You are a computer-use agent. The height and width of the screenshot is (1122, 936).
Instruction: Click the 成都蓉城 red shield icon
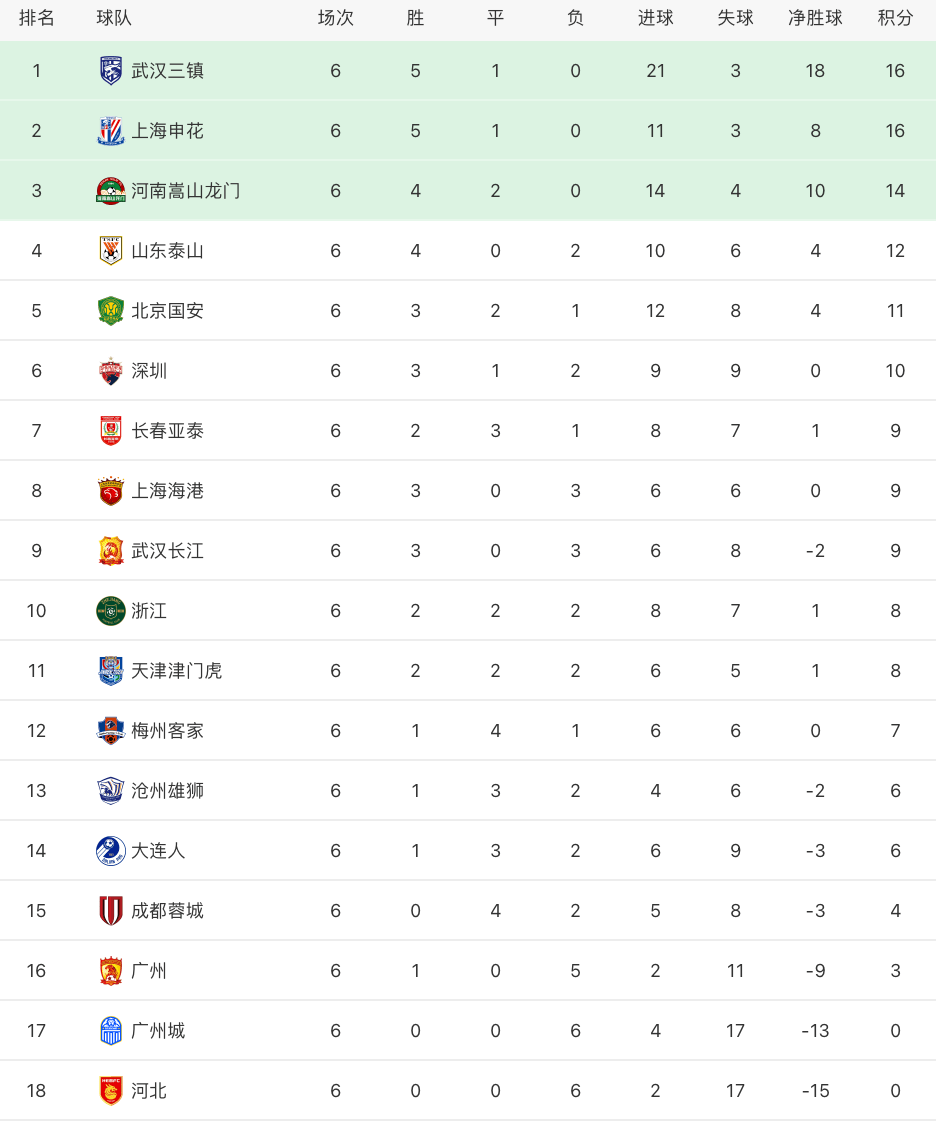pyautogui.click(x=111, y=911)
